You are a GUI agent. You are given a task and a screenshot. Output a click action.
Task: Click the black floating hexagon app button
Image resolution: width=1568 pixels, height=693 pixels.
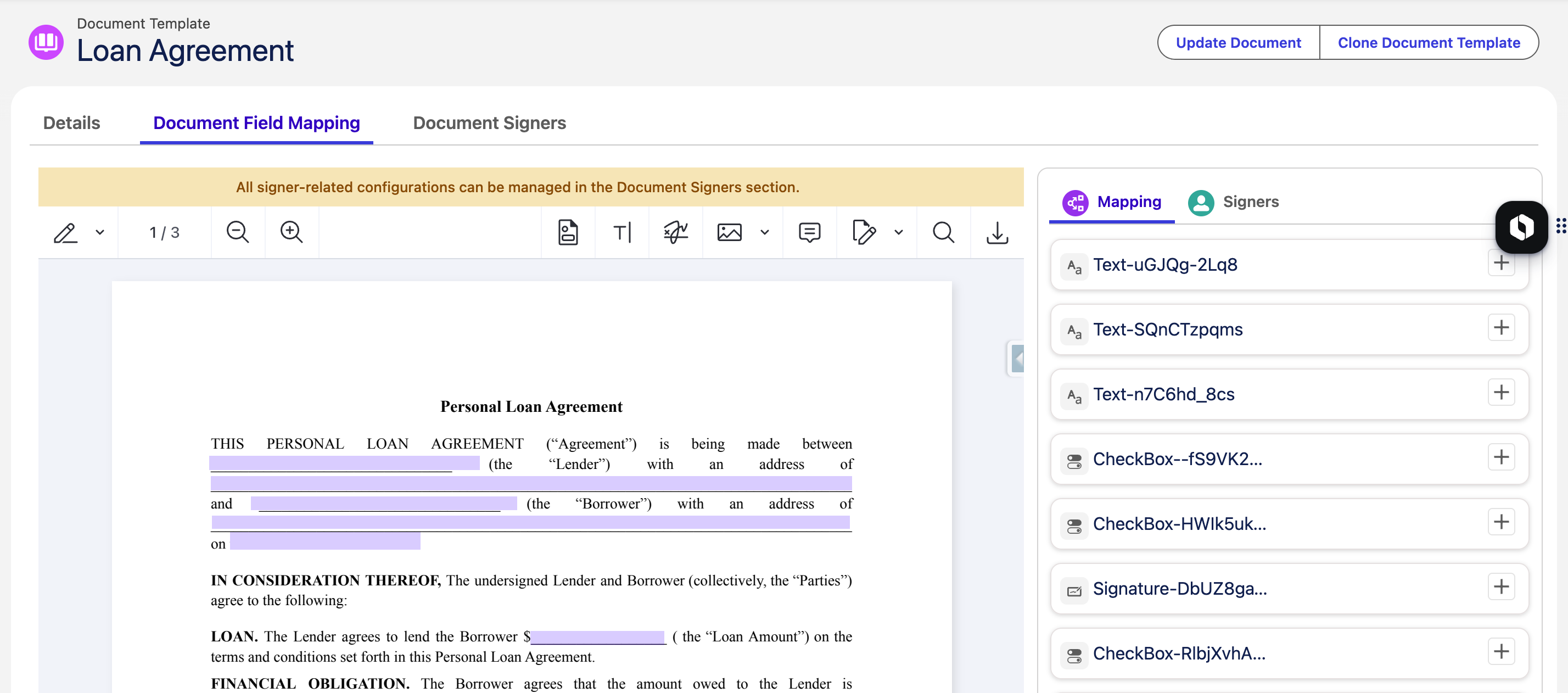[1521, 227]
